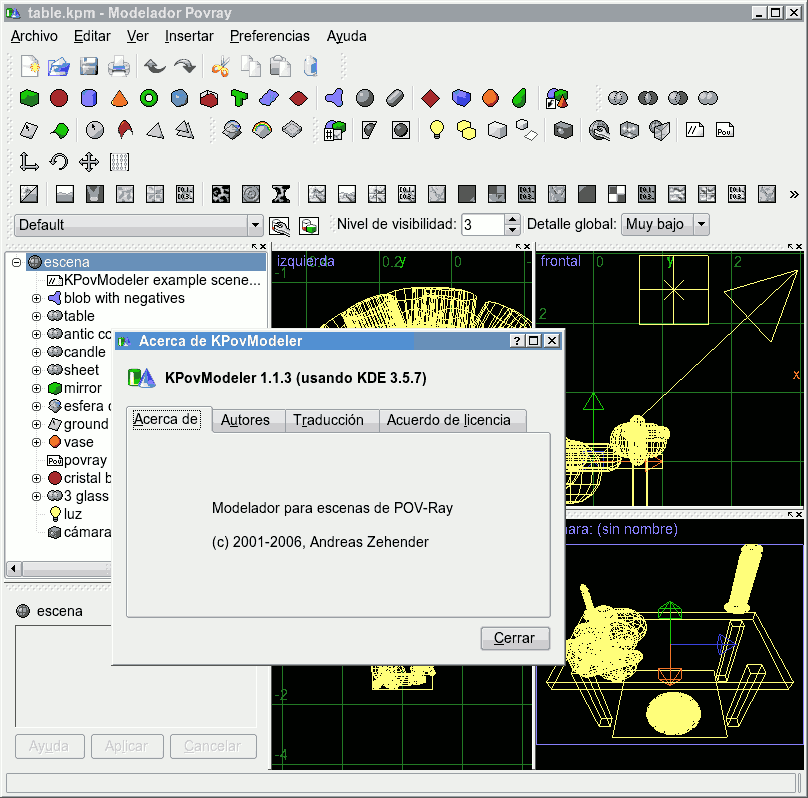Click the Print icon

point(119,66)
